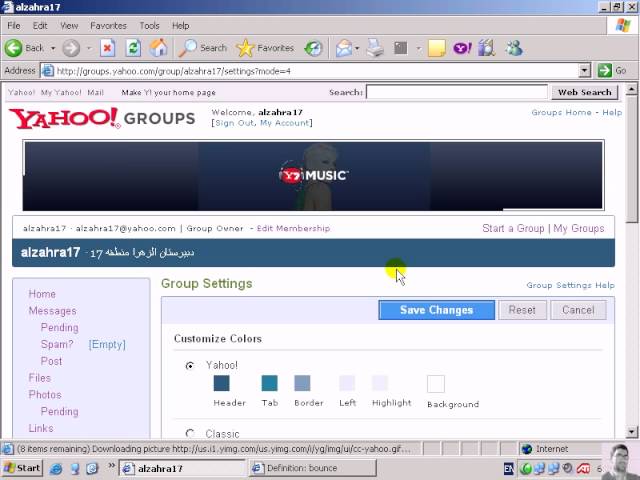Viewport: 640px width, 480px height.
Task: Click the yellow note icon in toolbar
Action: pos(436,48)
